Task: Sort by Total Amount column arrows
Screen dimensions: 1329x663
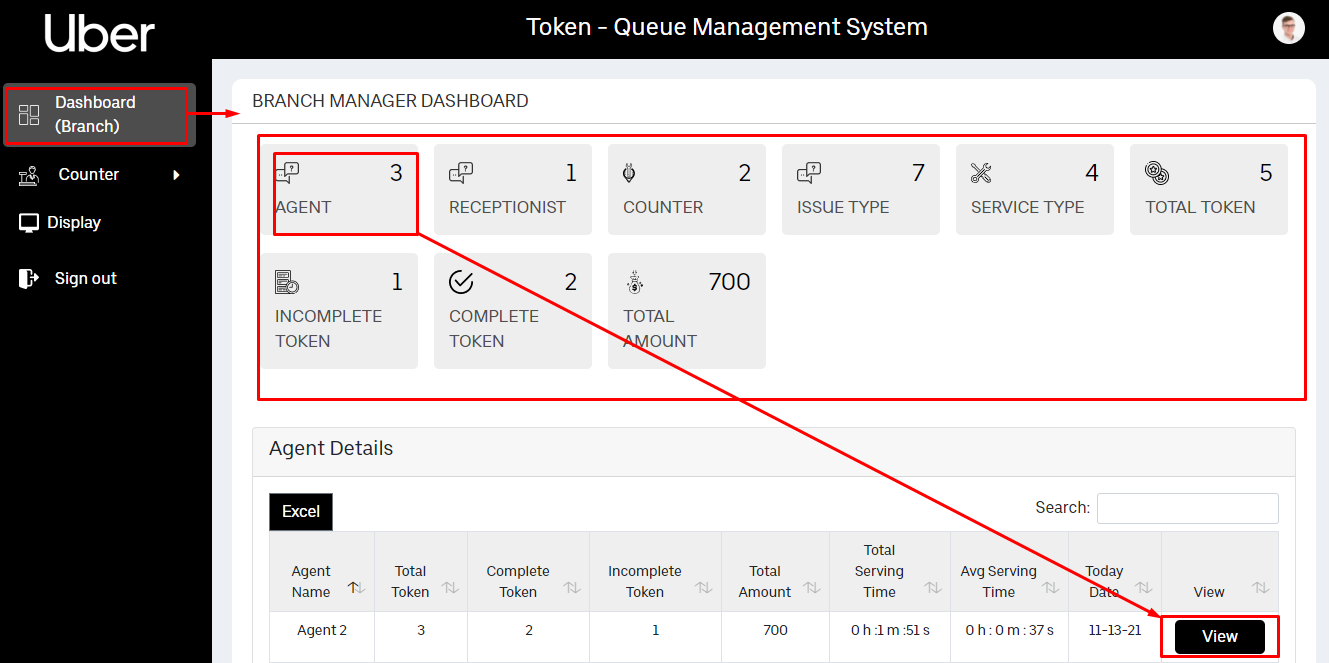Action: [812, 588]
